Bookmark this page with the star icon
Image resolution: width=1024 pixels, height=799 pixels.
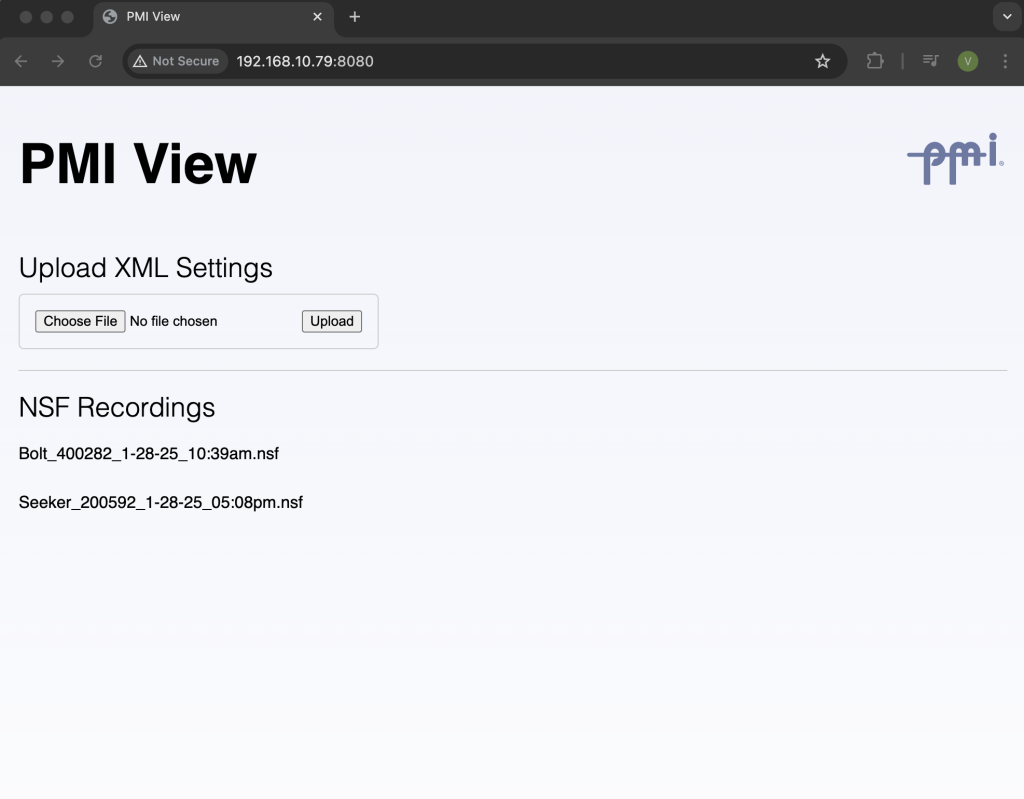[822, 61]
